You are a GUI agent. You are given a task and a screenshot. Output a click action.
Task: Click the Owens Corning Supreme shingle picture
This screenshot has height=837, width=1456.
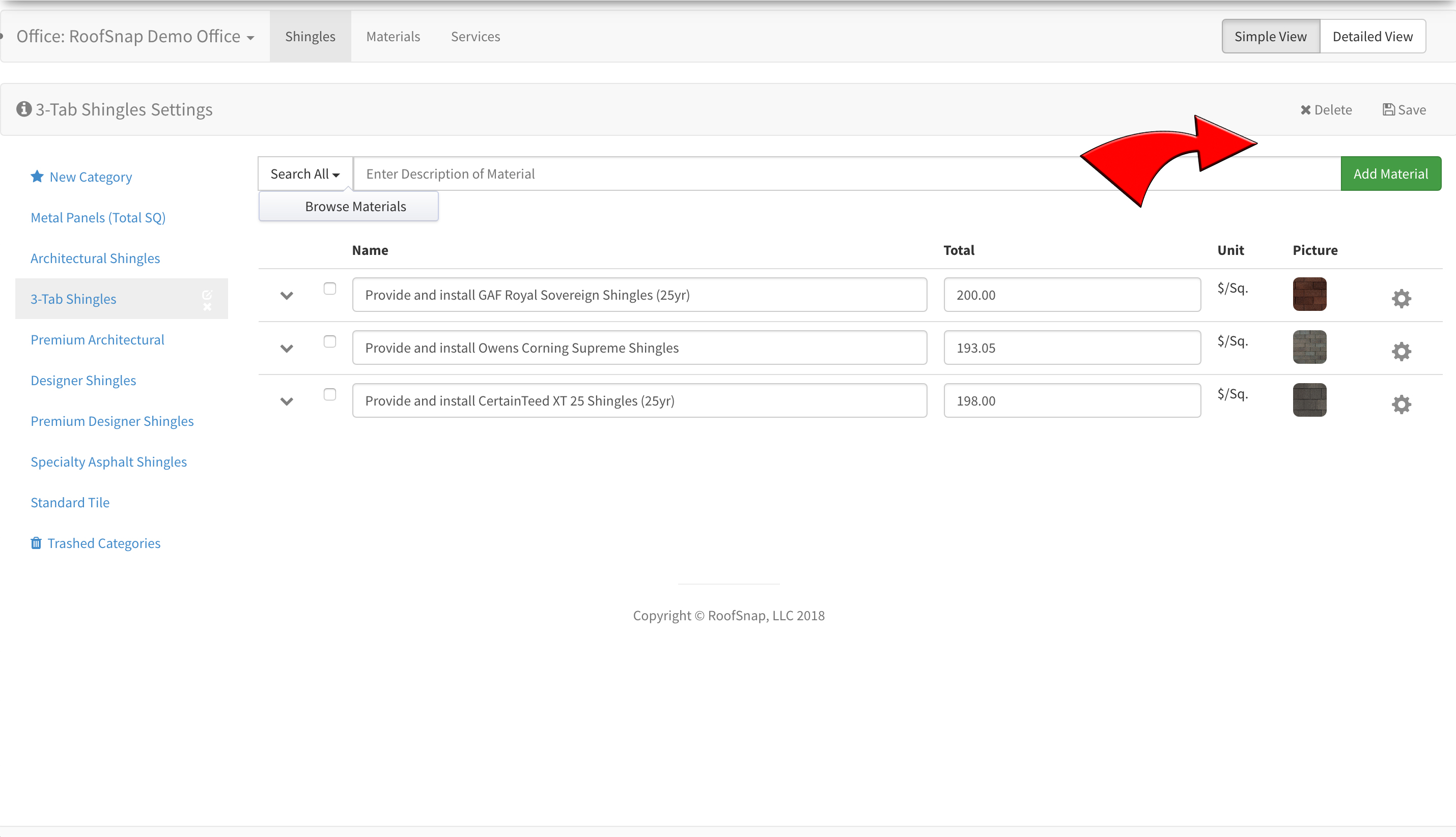1310,347
